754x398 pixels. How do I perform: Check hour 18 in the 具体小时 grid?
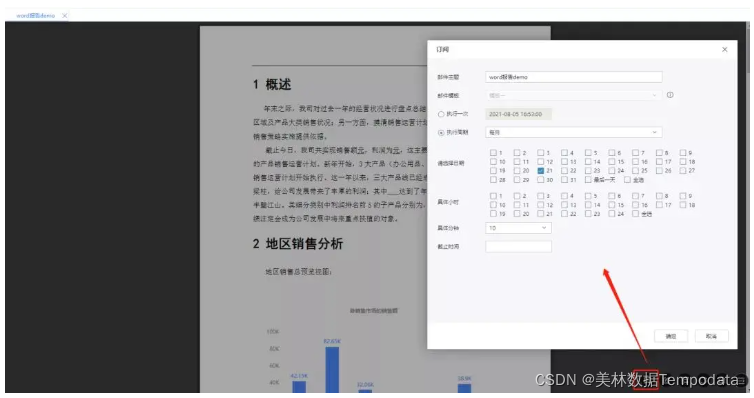[x=683, y=205]
